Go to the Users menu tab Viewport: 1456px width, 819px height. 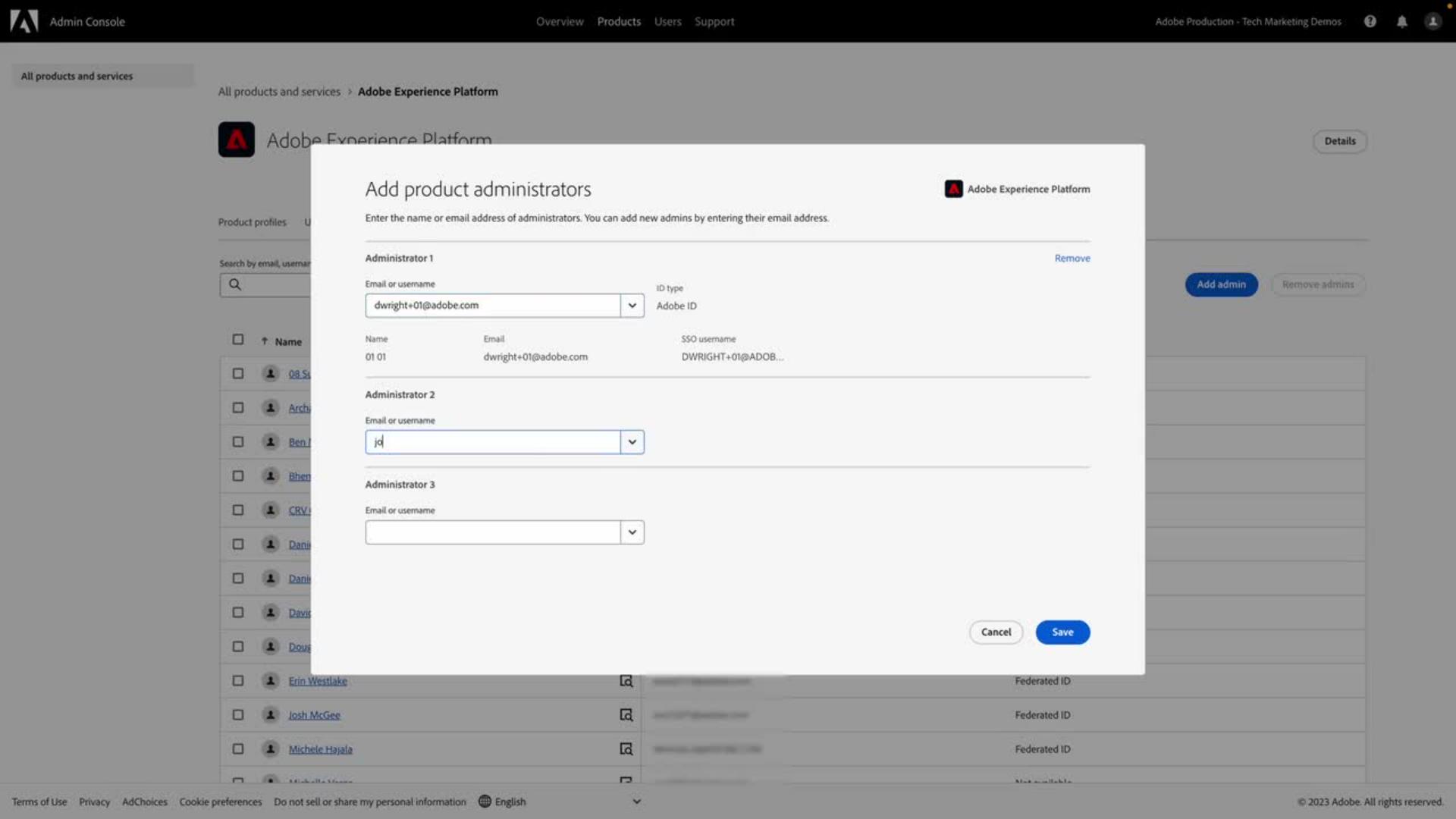pyautogui.click(x=667, y=21)
